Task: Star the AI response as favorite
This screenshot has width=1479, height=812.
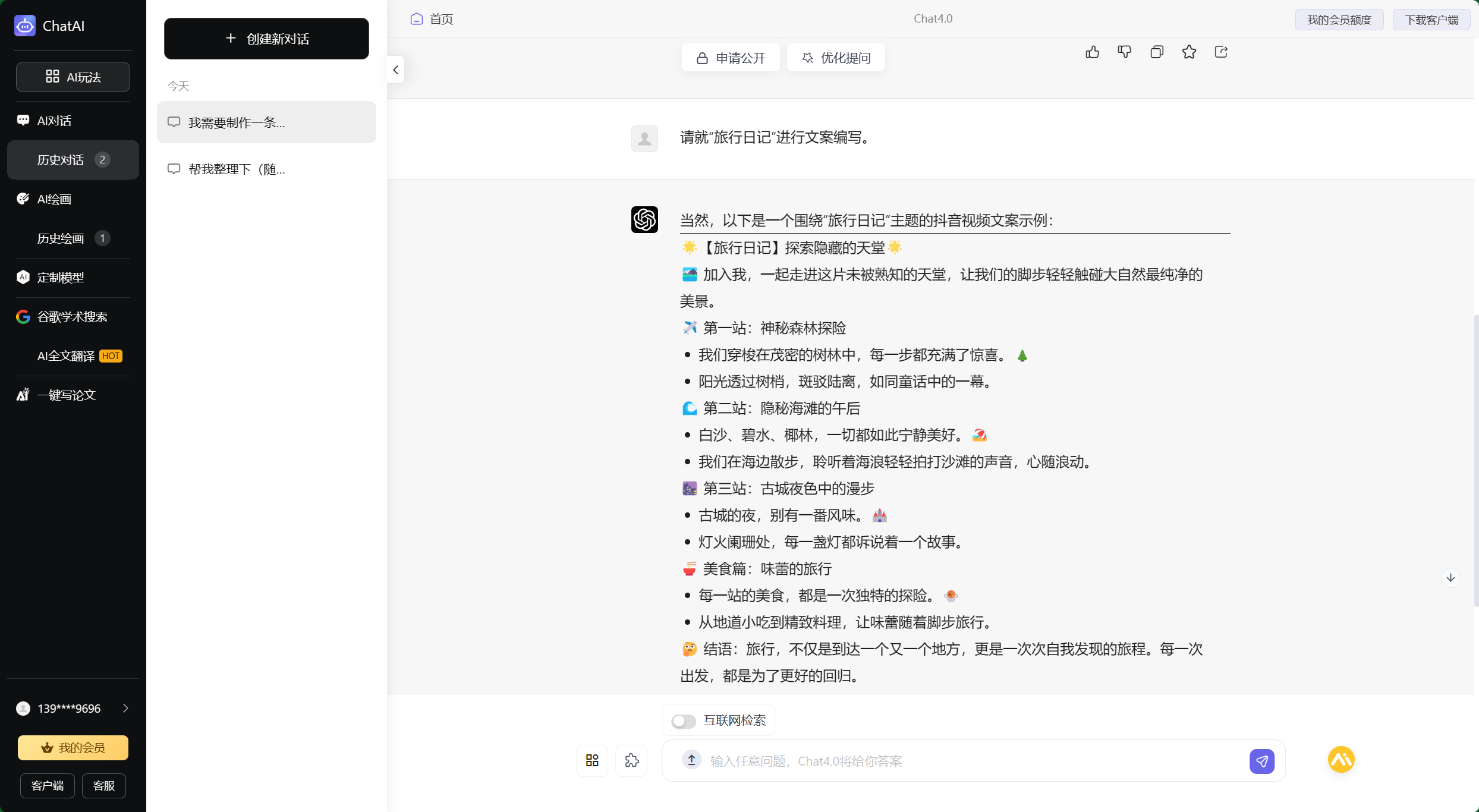Action: pyautogui.click(x=1188, y=52)
